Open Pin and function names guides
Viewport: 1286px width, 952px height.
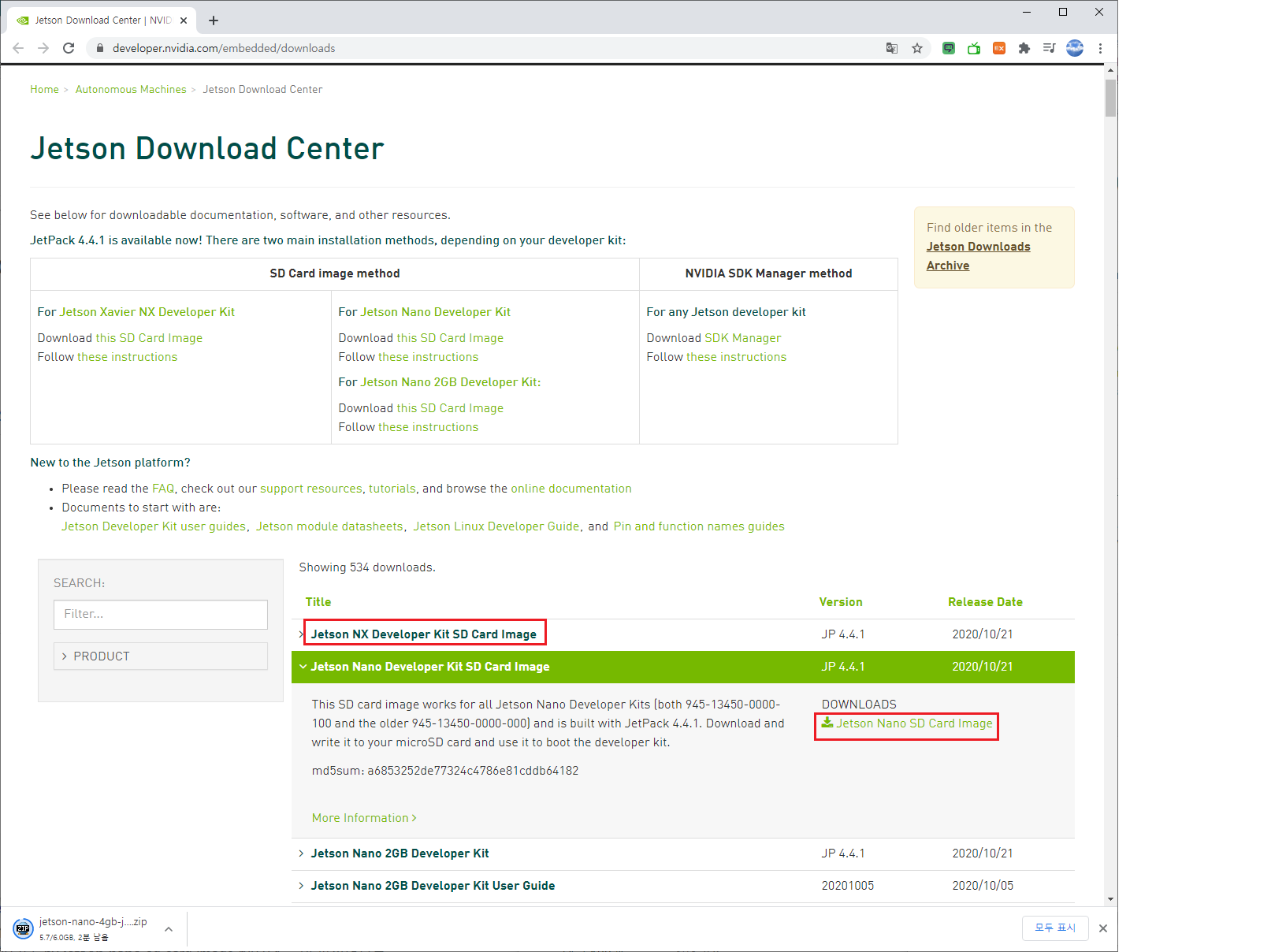click(699, 526)
